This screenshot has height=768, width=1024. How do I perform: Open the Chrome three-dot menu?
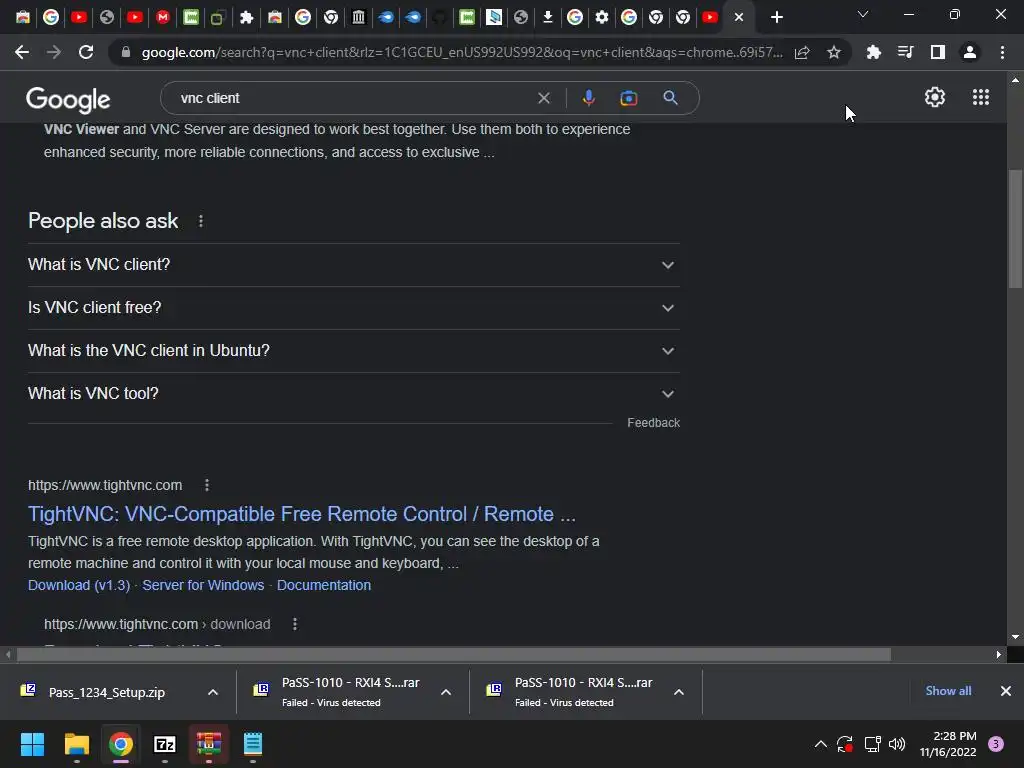[1002, 52]
